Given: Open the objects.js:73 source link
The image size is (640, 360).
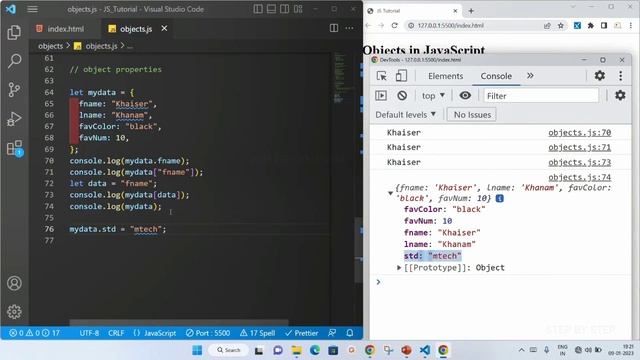Looking at the screenshot, I should [x=579, y=162].
